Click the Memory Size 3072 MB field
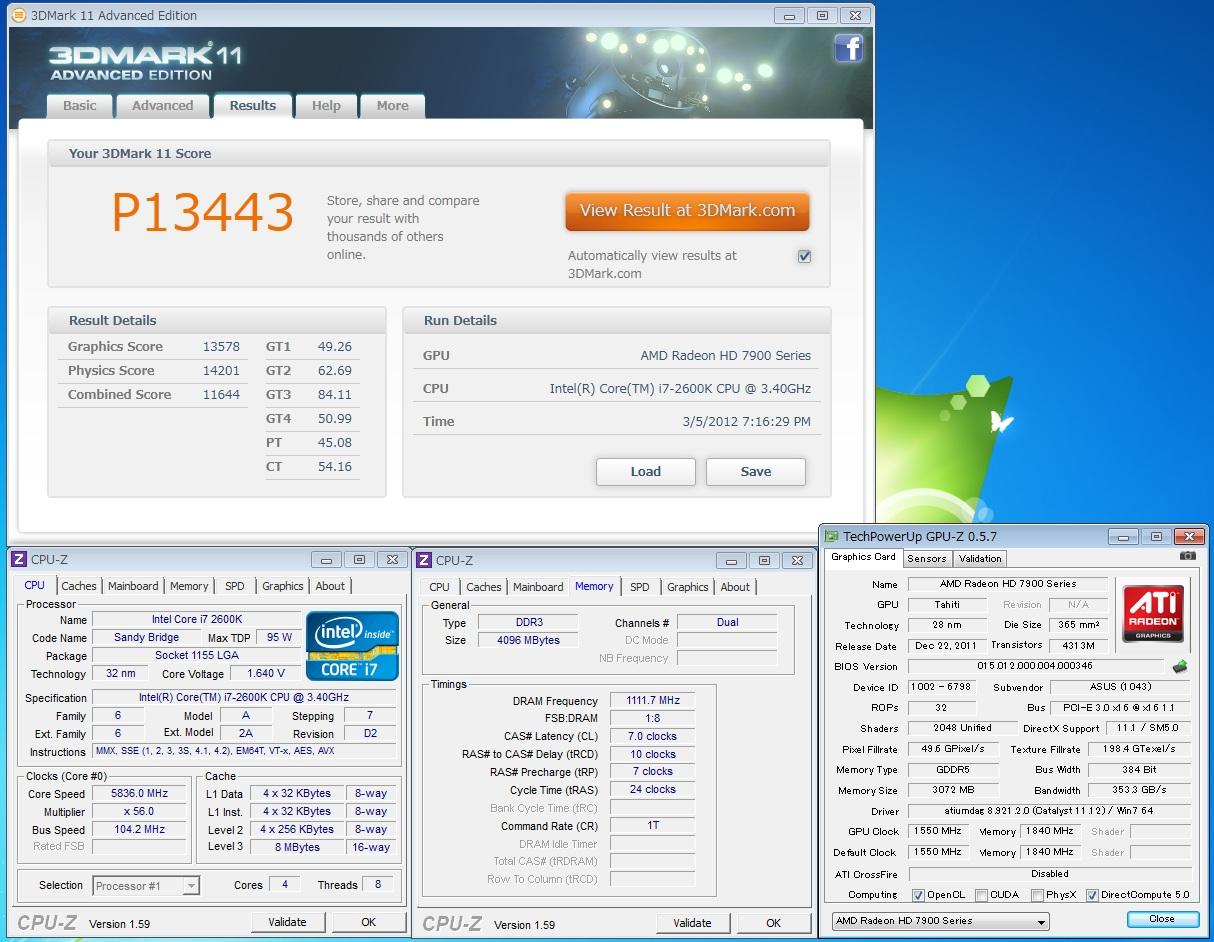1214x942 pixels. pyautogui.click(x=953, y=790)
